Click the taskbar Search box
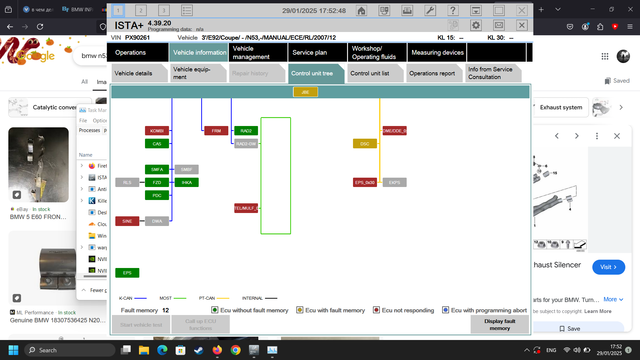640x360 pixels. [x=69, y=350]
